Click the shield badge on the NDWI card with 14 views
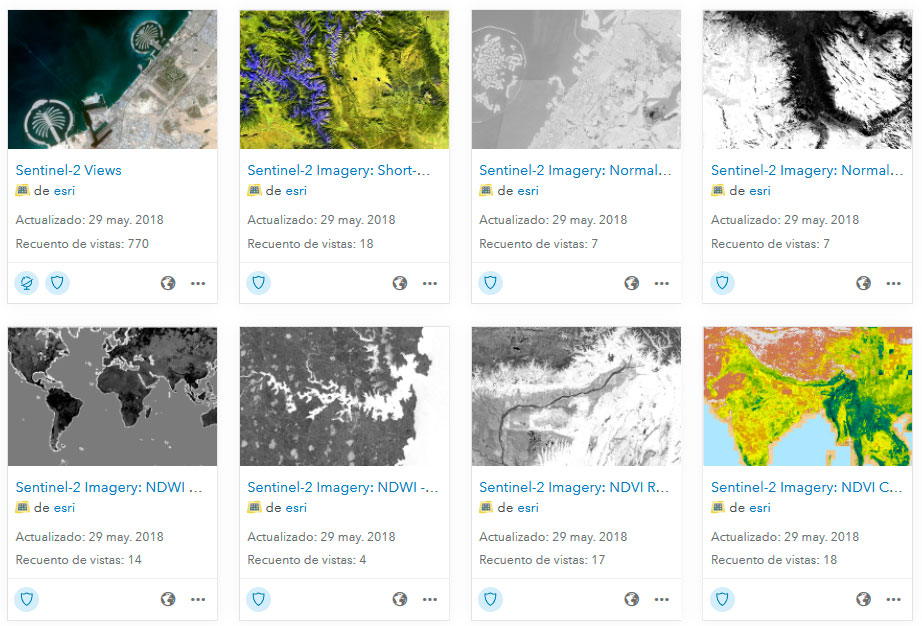The image size is (922, 626). click(x=26, y=600)
